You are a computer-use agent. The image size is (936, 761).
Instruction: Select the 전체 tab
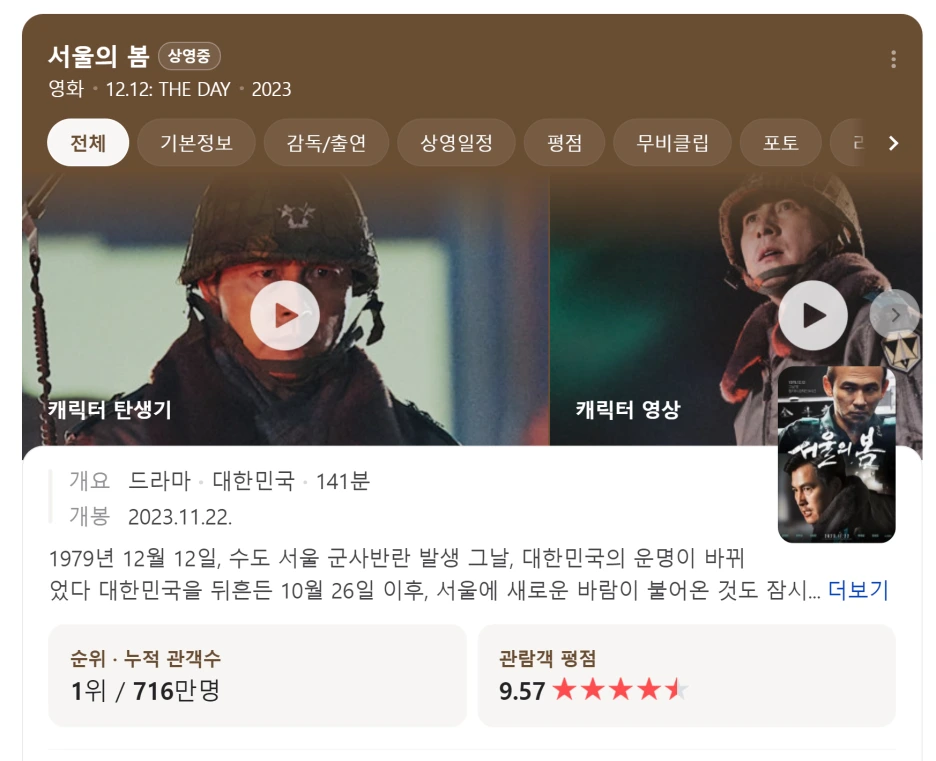click(x=88, y=143)
